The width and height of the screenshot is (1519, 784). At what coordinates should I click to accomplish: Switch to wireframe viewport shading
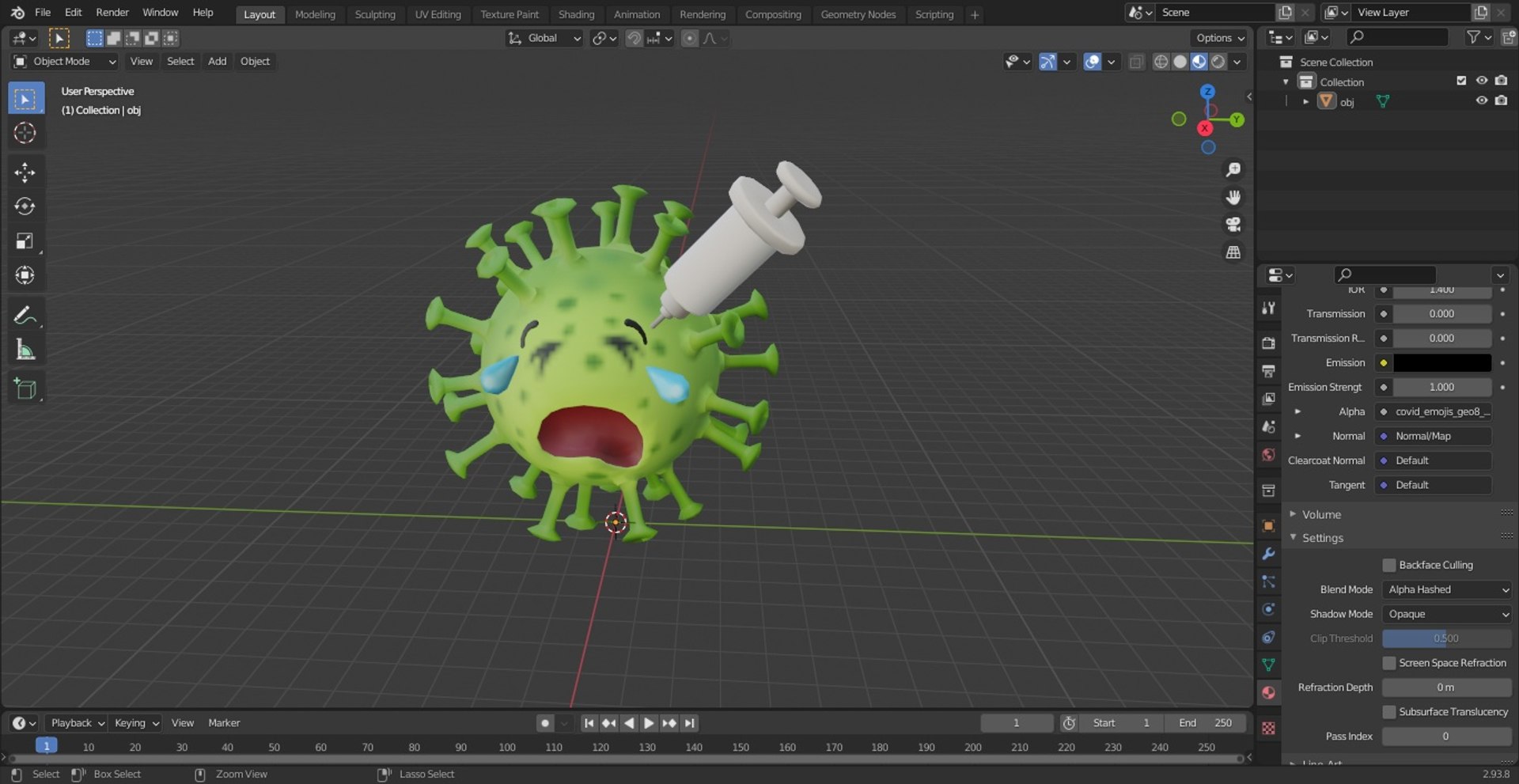[x=1161, y=62]
